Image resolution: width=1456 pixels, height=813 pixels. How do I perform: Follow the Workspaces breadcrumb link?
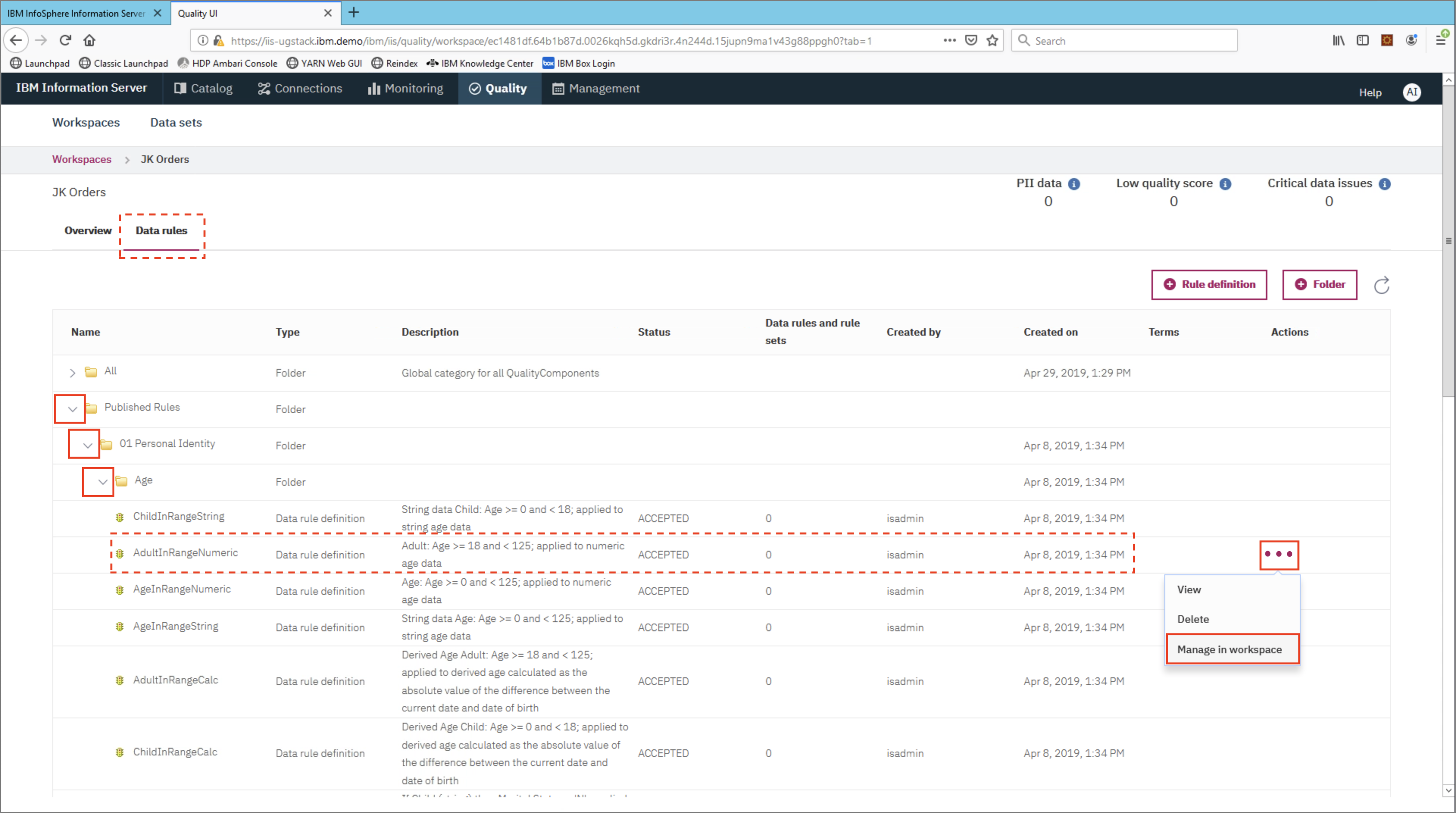pos(81,159)
